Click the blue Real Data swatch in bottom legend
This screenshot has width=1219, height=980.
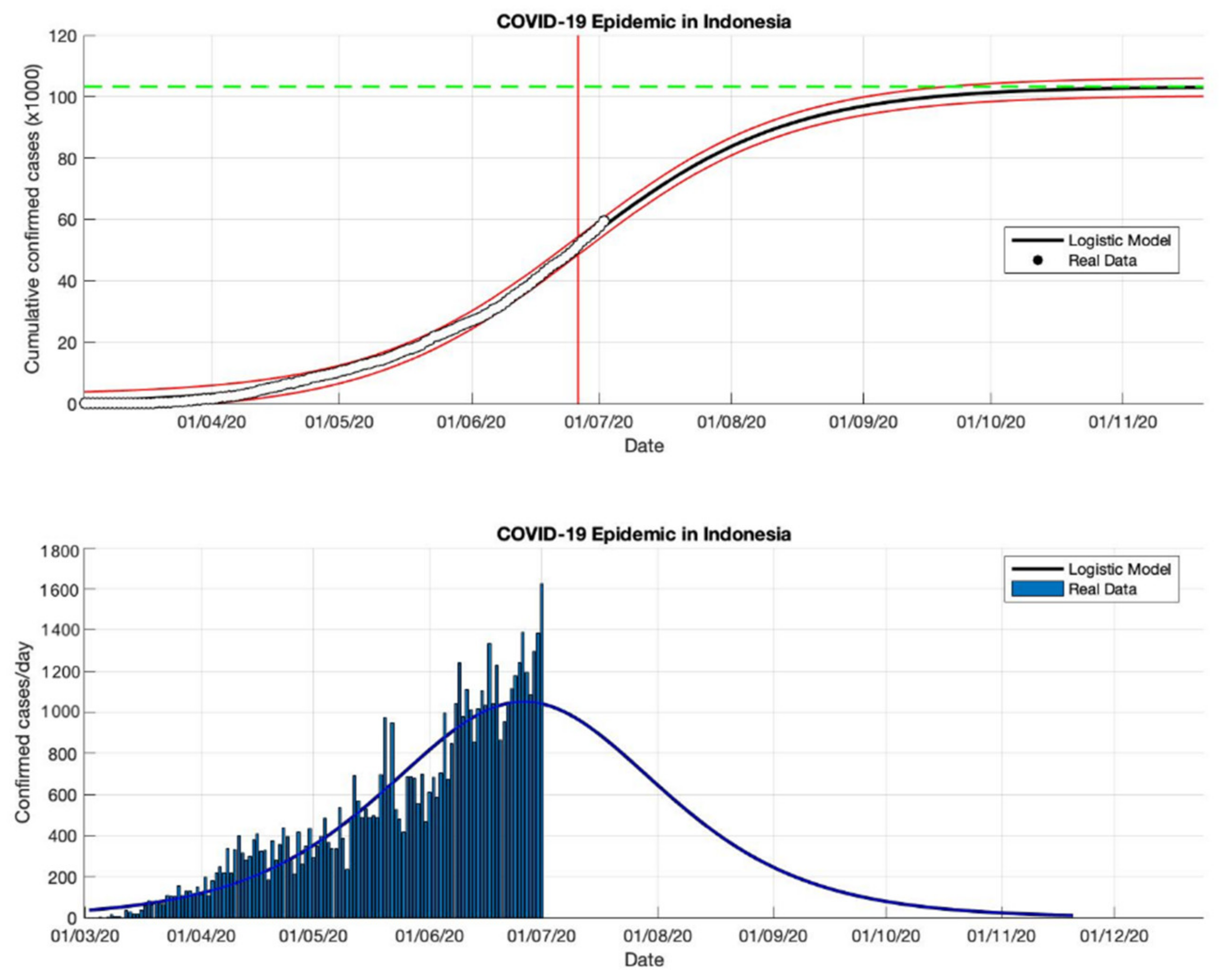point(1037,589)
